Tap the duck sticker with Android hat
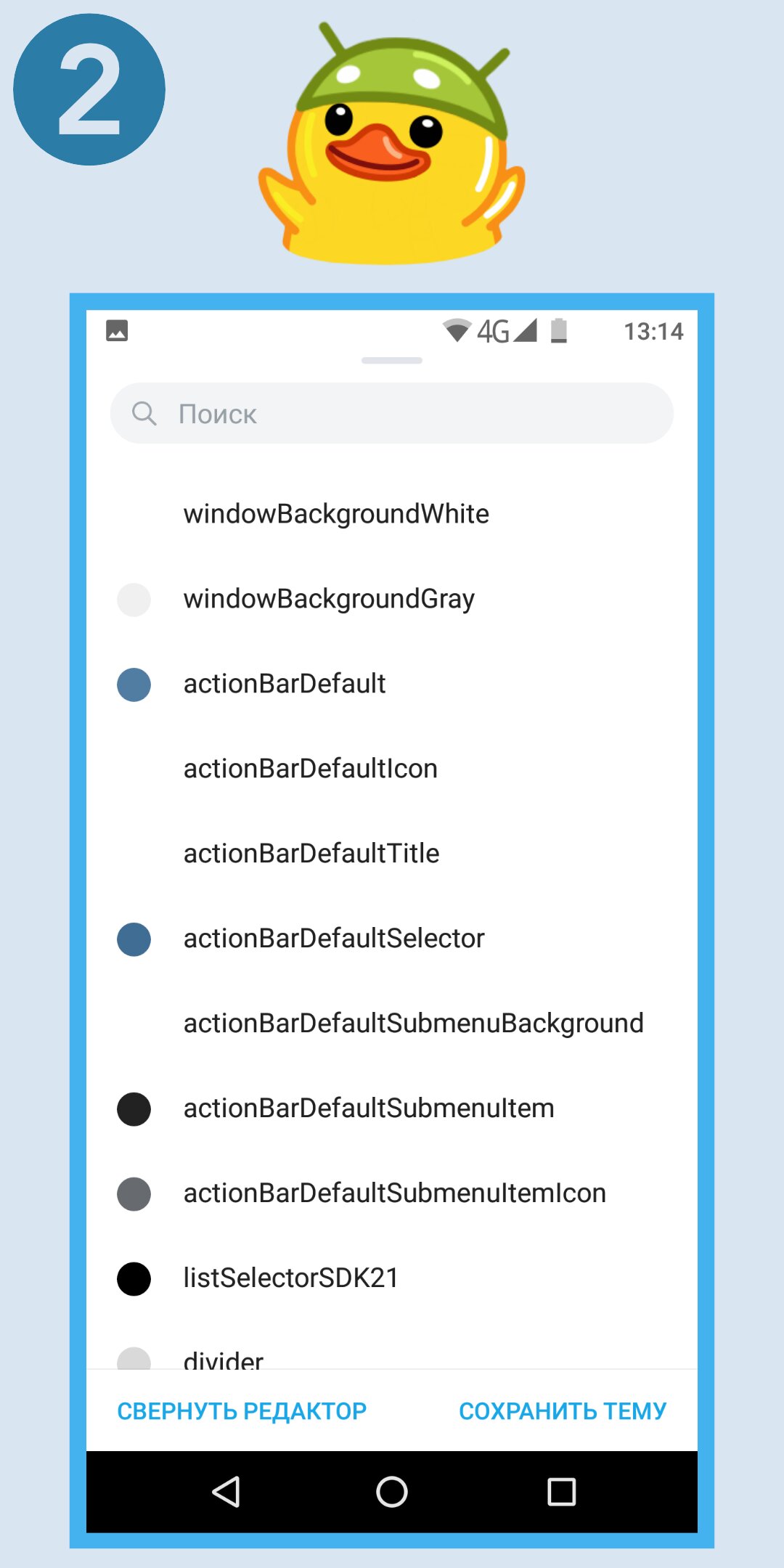The height and width of the screenshot is (1568, 784). click(392, 144)
